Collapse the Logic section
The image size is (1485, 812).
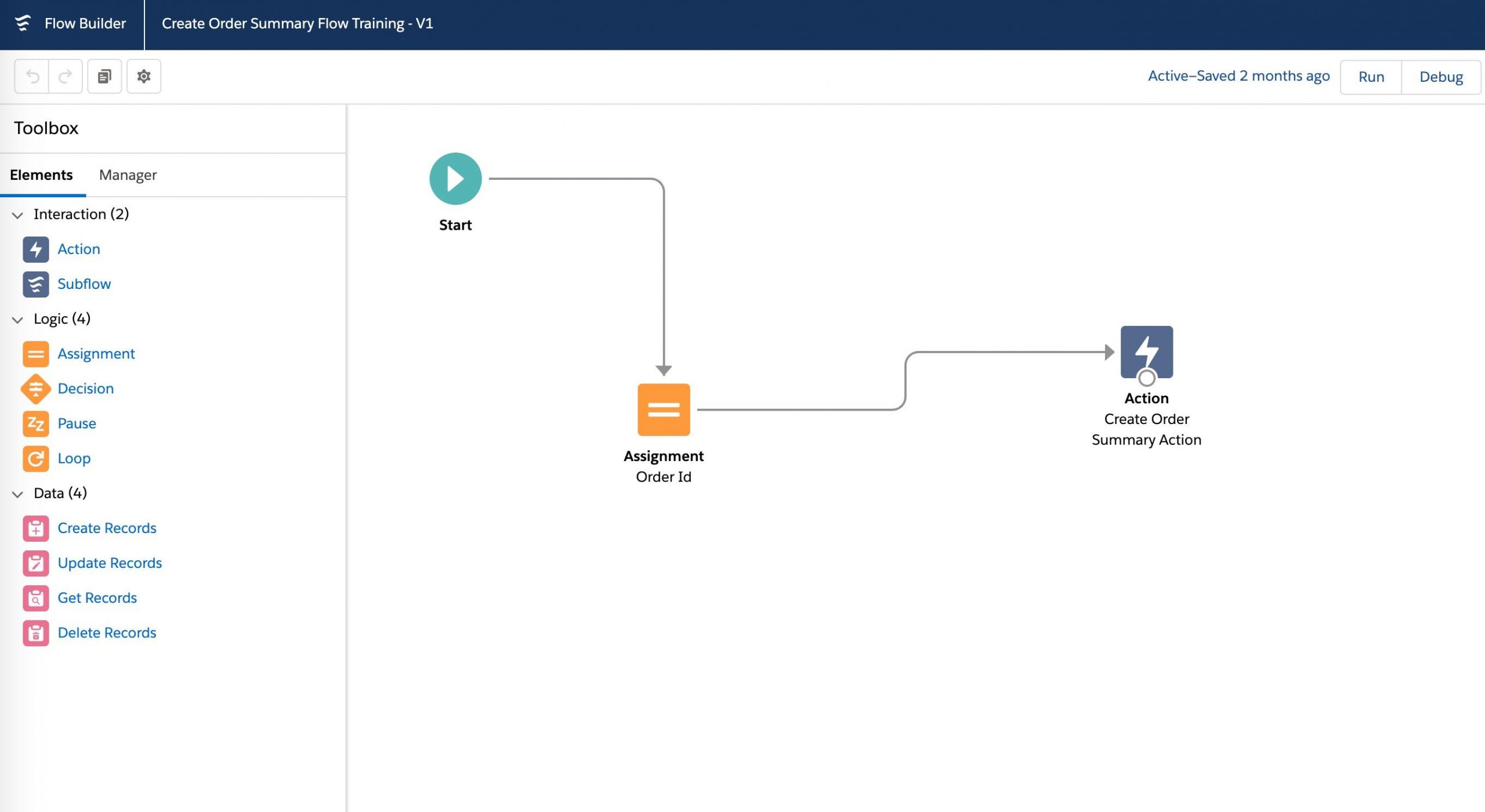(19, 318)
